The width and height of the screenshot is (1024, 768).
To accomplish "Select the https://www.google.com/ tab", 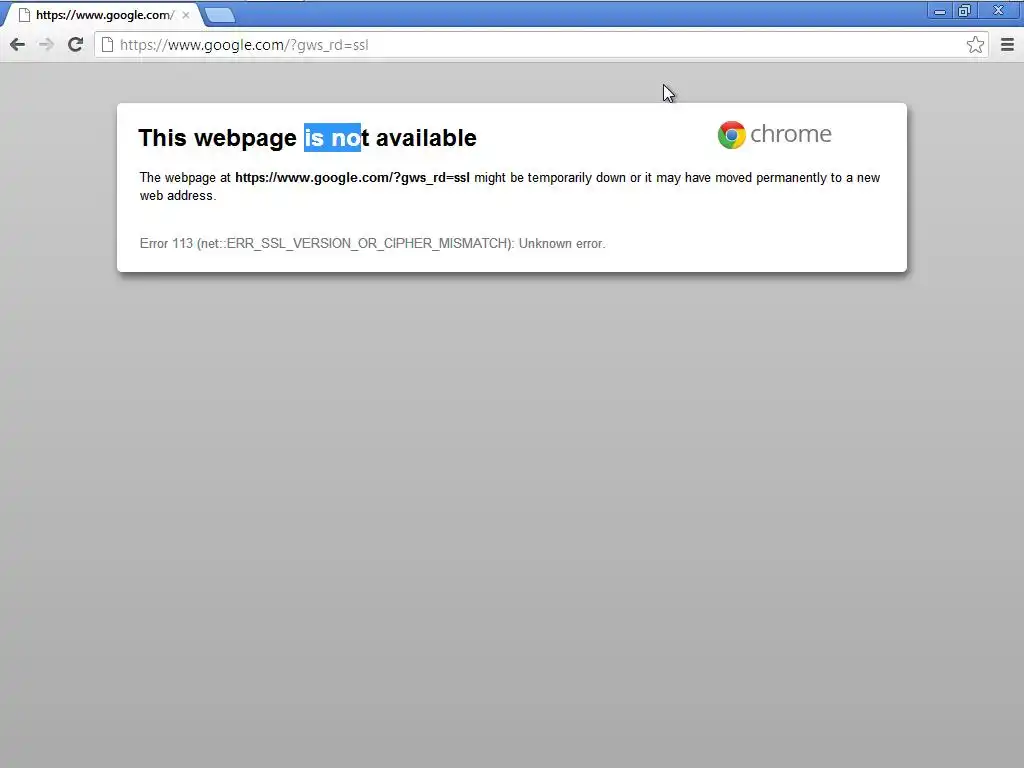I will tap(104, 15).
